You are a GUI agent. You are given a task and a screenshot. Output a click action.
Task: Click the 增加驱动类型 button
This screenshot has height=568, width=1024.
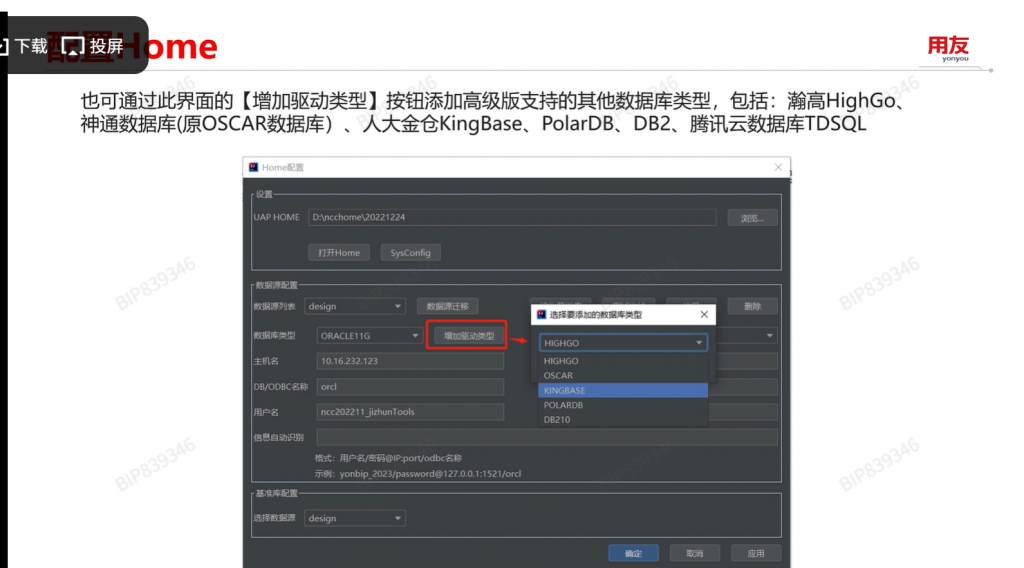click(x=469, y=336)
